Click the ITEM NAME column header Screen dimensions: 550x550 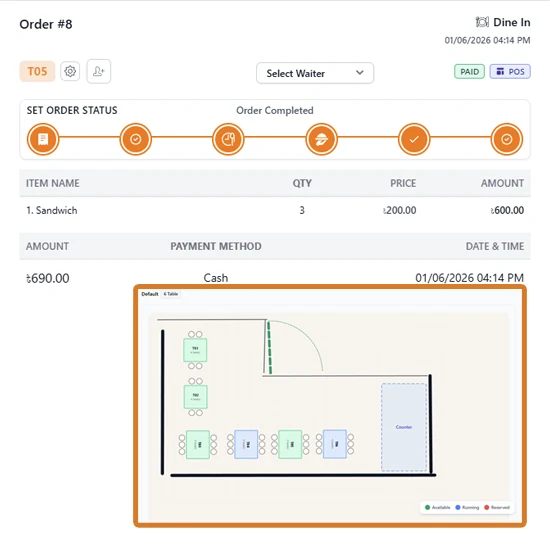[x=53, y=183]
